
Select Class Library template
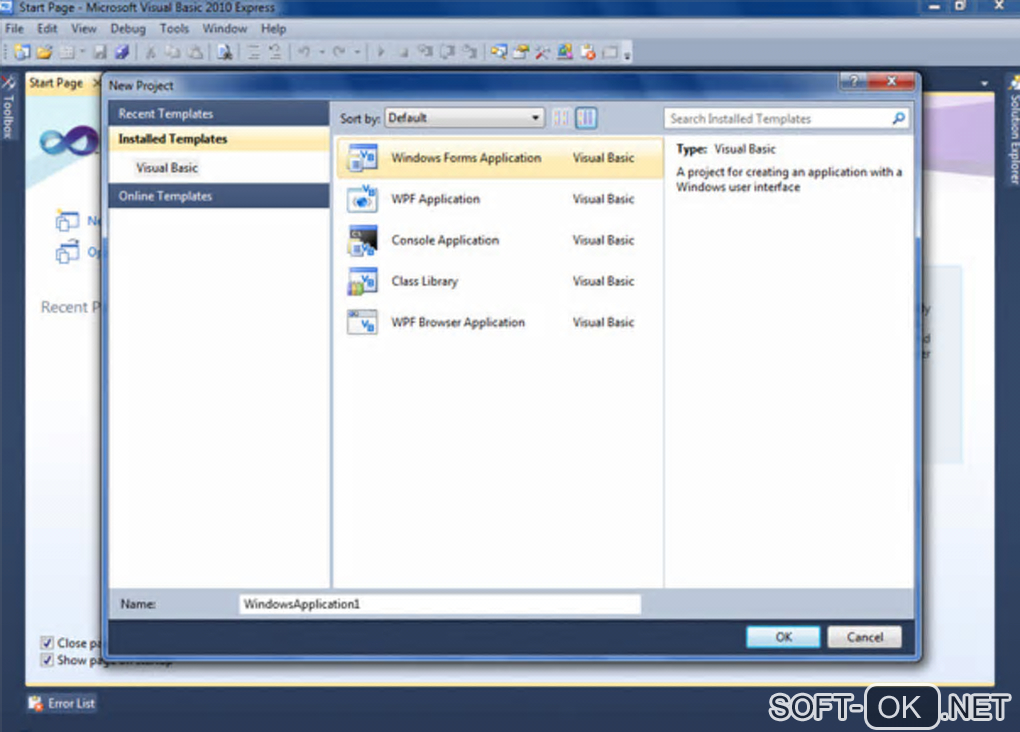500,281
